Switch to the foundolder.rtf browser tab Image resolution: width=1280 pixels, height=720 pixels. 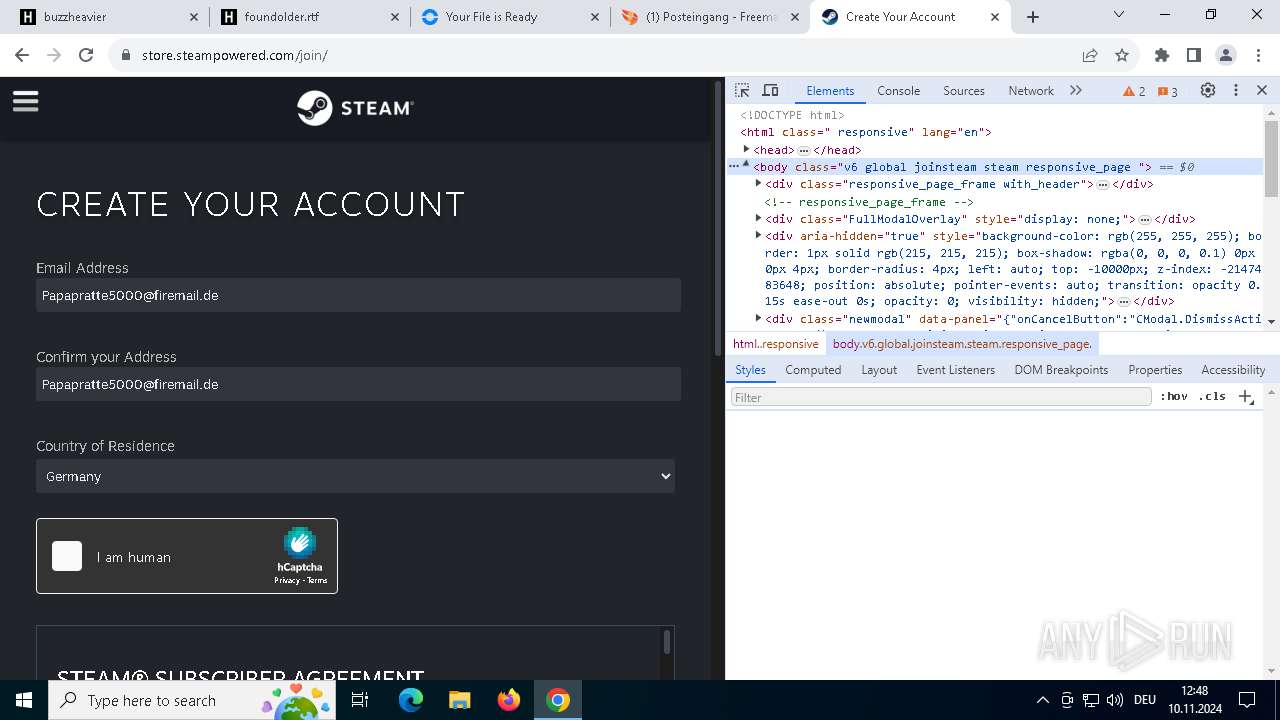[x=309, y=17]
